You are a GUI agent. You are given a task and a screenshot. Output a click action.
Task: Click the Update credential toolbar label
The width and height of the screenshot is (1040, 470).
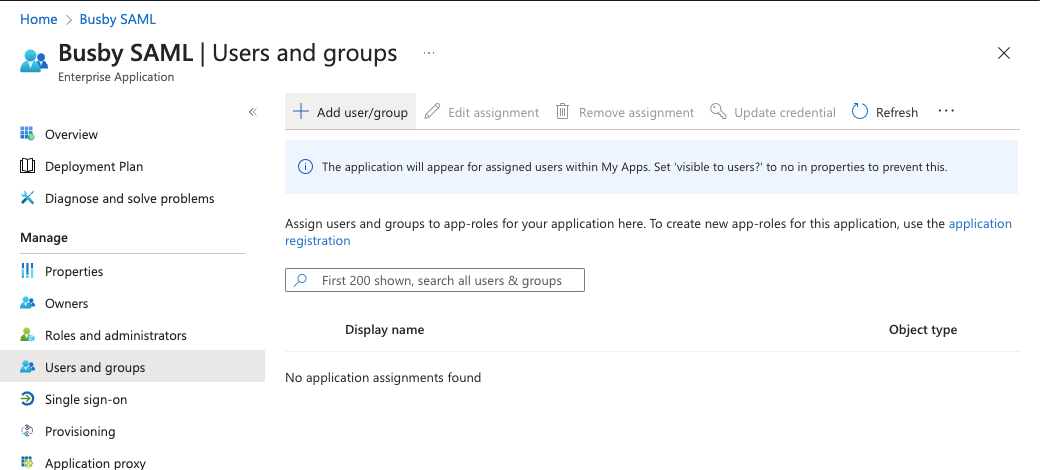785,113
